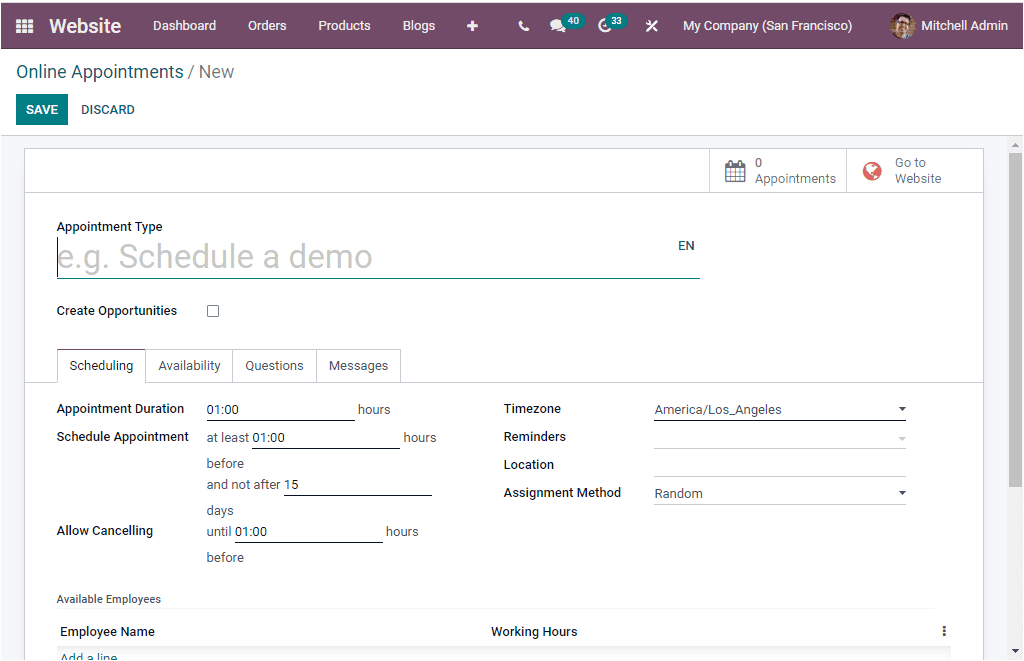1024x661 pixels.
Task: View activities using the clock icon
Action: click(605, 25)
